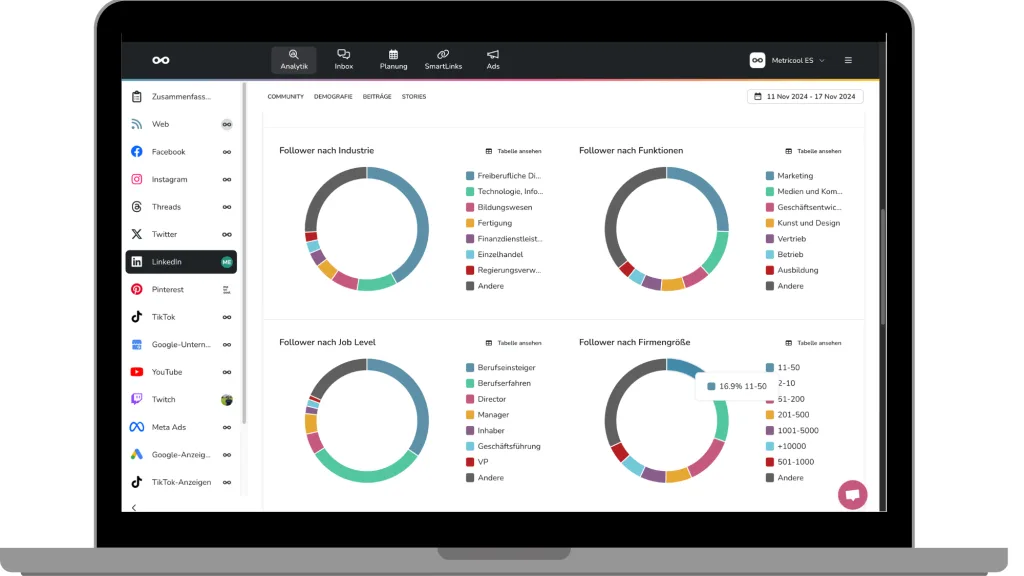Click the 201-500 orange color swatch
1024x576 pixels.
click(770, 415)
